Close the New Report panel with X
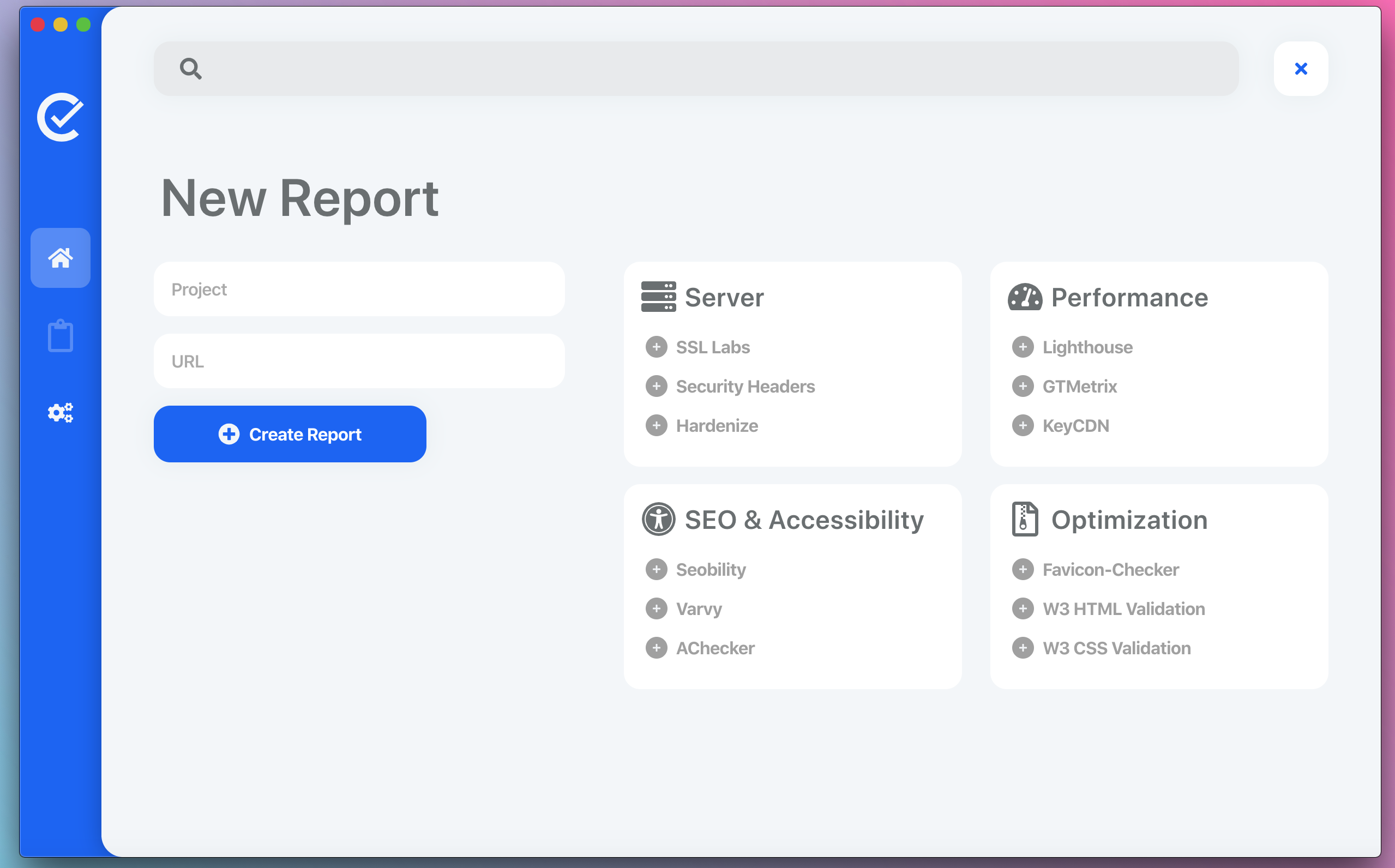Screen dimensions: 1395x868 click(1300, 69)
